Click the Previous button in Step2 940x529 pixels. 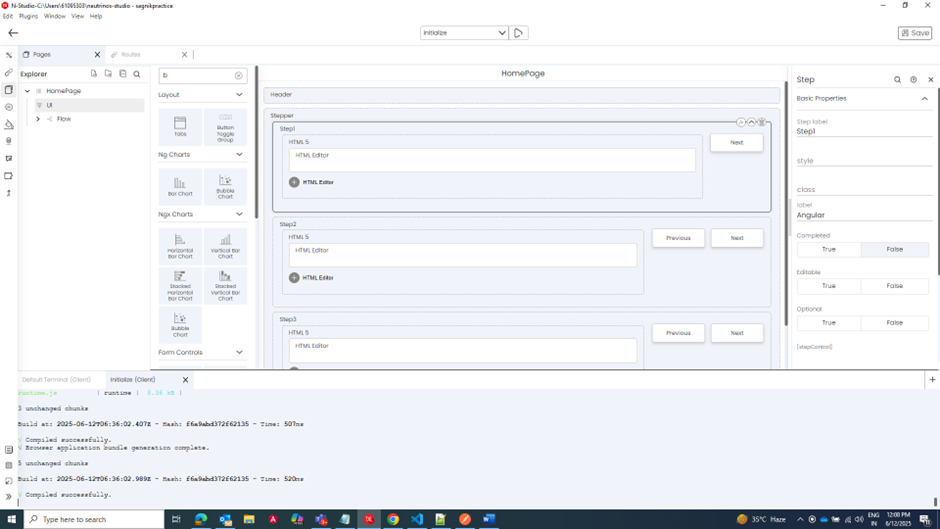click(678, 238)
